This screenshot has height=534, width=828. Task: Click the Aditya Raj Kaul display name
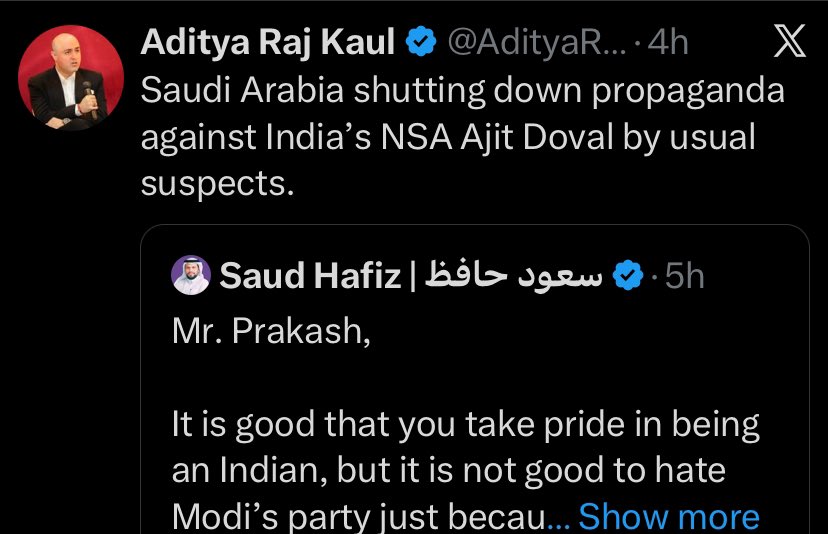tap(270, 43)
